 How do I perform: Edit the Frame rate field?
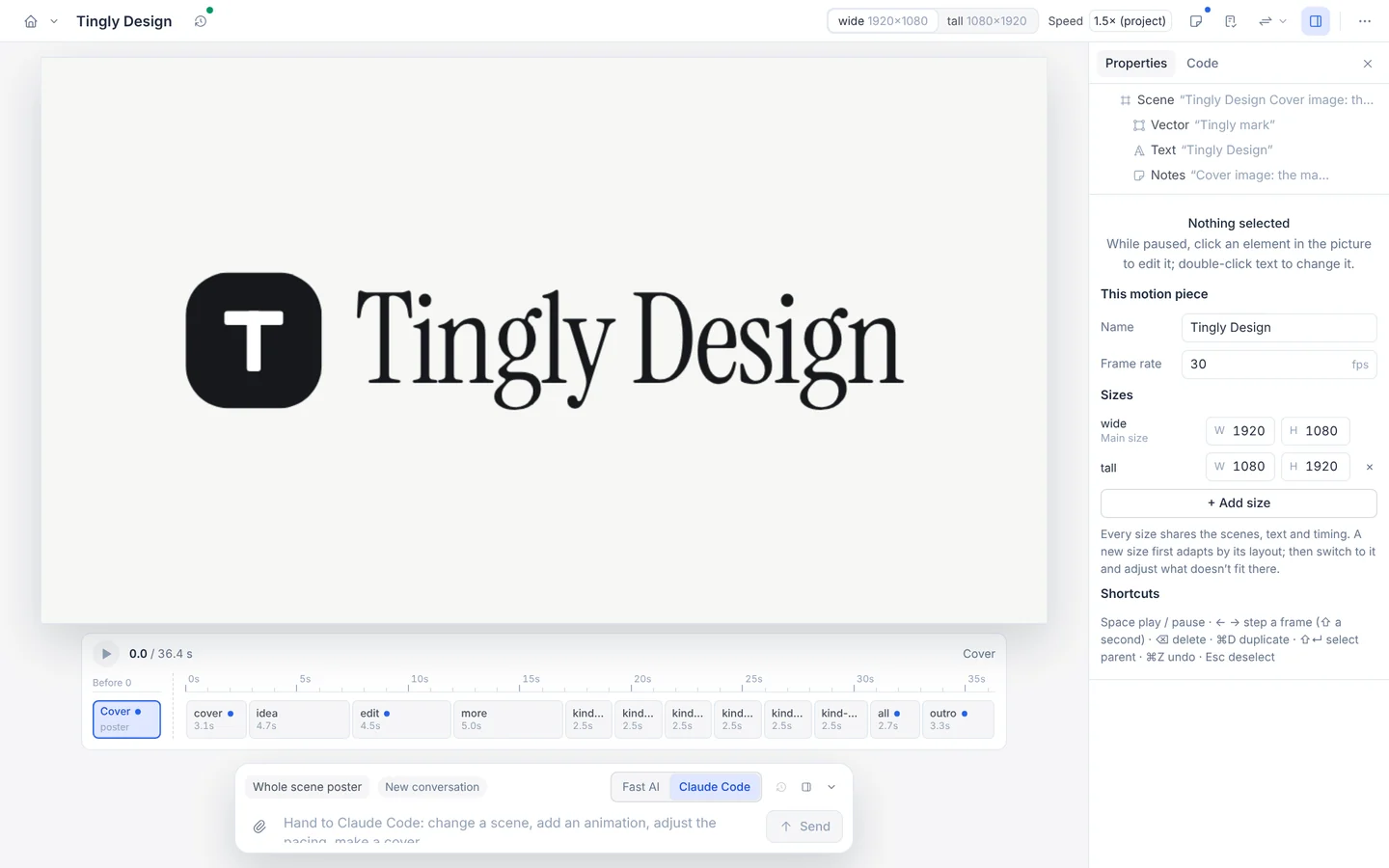point(1278,365)
